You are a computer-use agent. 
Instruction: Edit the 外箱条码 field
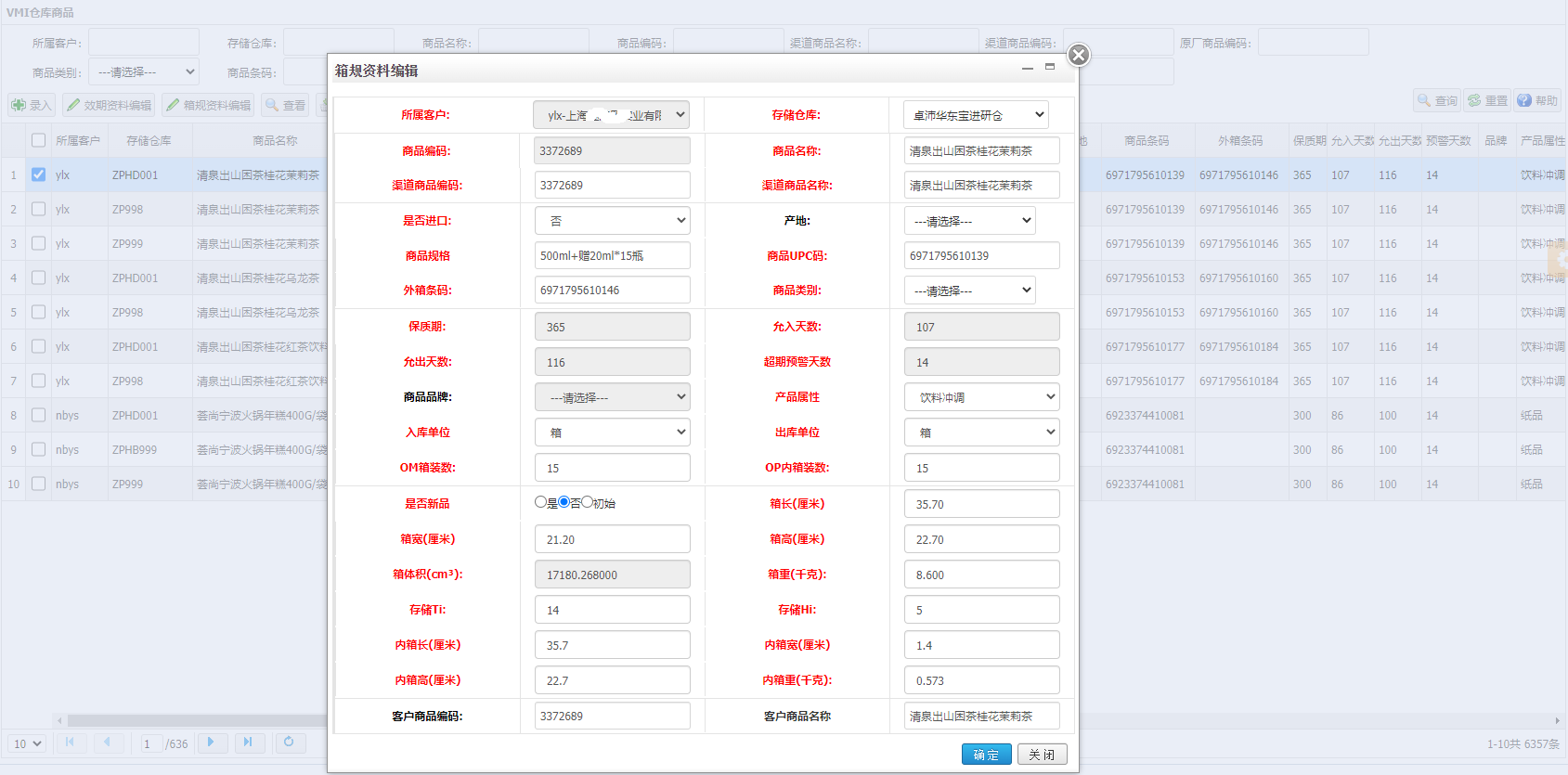click(612, 290)
